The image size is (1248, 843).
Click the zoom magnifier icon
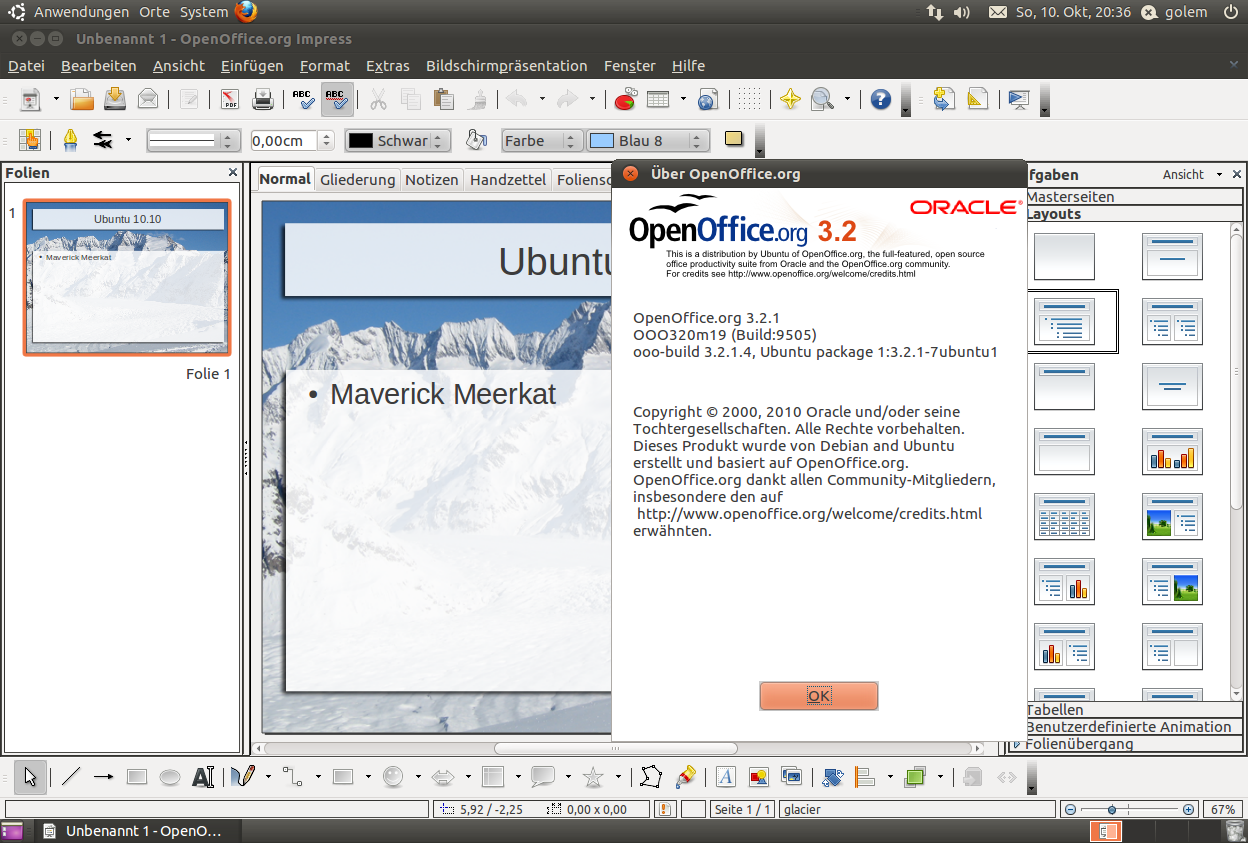(x=822, y=99)
